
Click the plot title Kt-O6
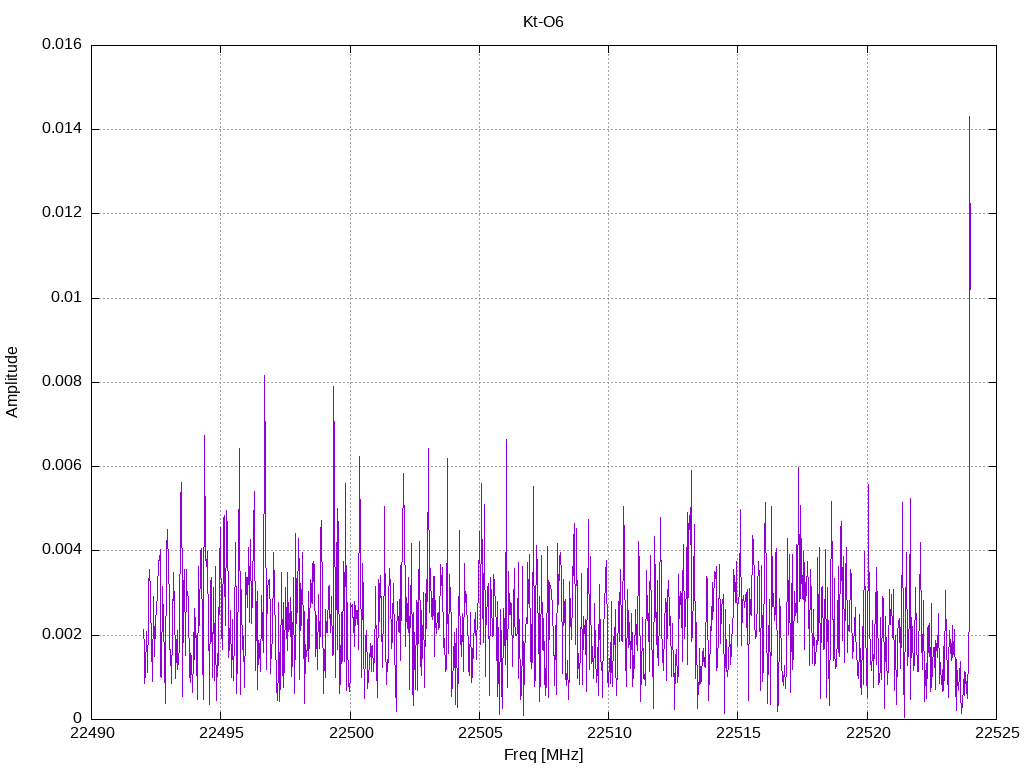(x=543, y=21)
